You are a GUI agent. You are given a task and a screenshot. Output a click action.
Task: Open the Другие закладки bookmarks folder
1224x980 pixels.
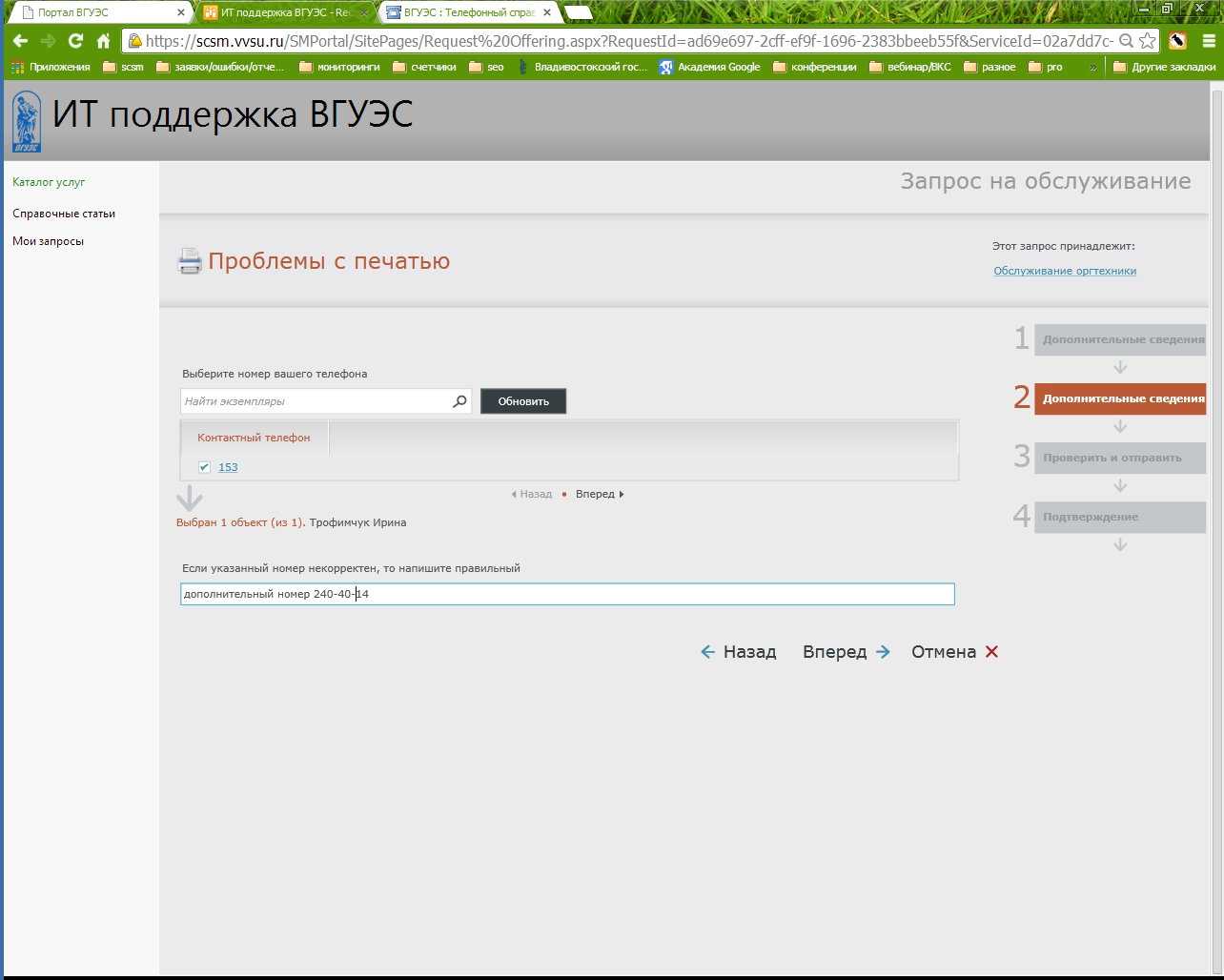click(x=1164, y=67)
